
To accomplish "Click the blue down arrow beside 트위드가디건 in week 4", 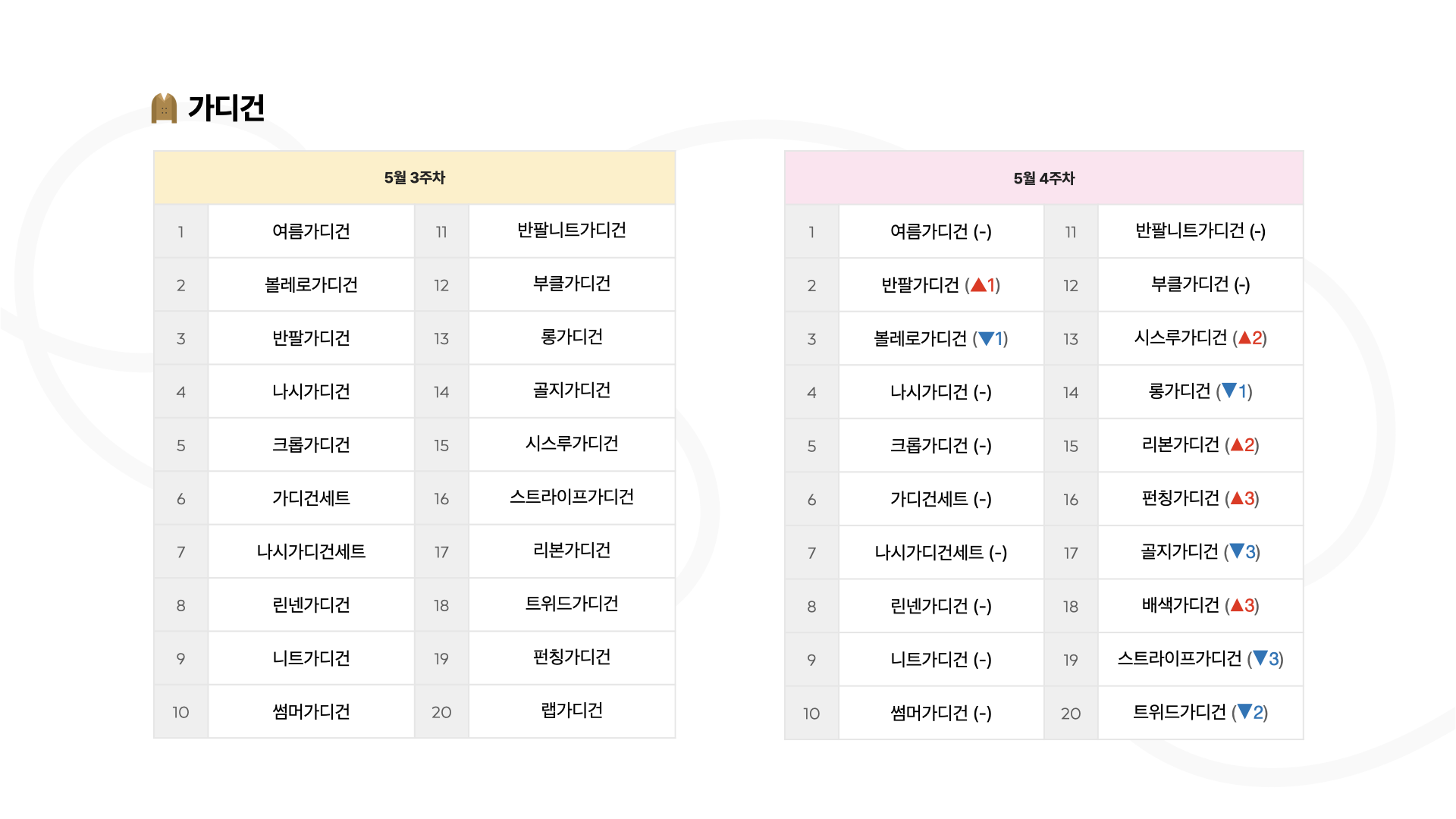I will click(1244, 711).
